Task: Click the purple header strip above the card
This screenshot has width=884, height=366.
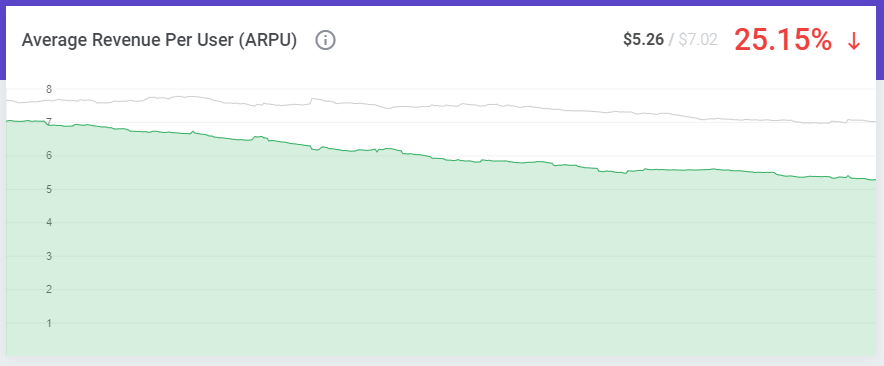Action: coord(442,3)
